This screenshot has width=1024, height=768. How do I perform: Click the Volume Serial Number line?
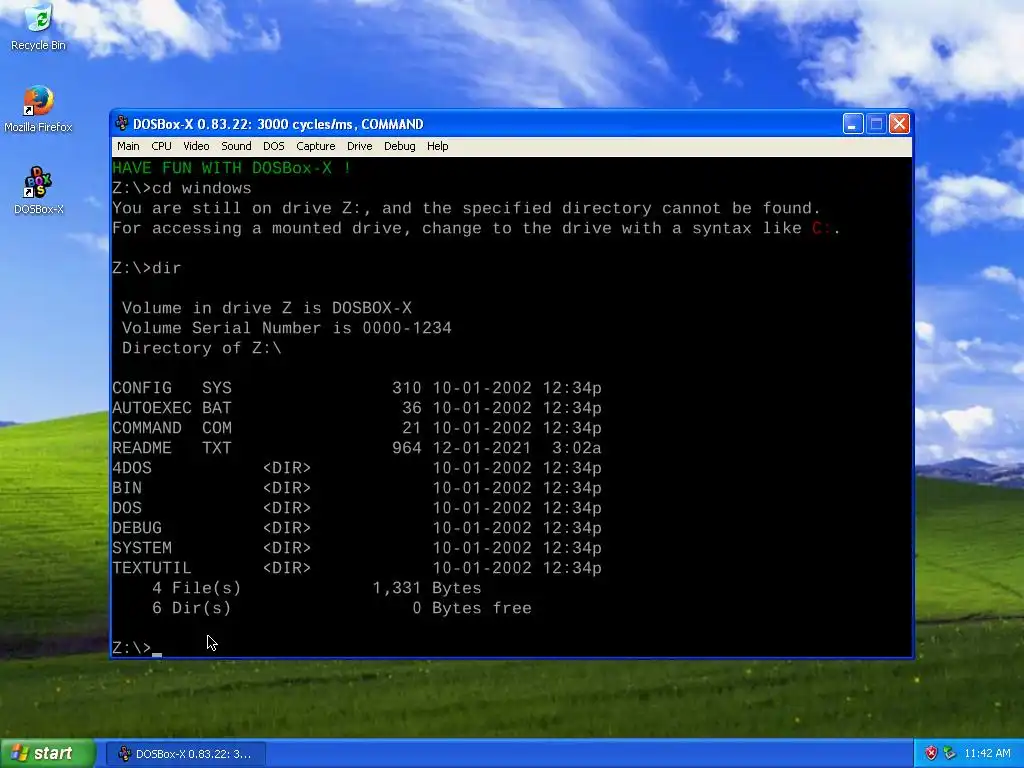point(287,328)
